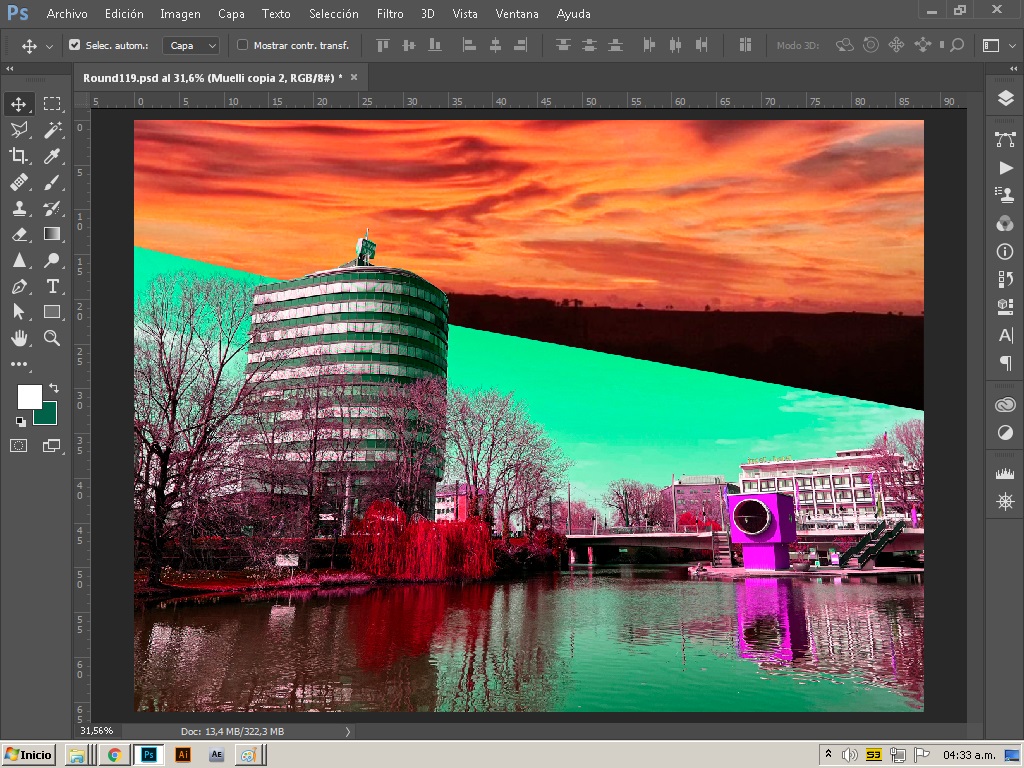Pick the Sharpen tool triangle icon
Image resolution: width=1024 pixels, height=768 pixels.
pyautogui.click(x=18, y=261)
